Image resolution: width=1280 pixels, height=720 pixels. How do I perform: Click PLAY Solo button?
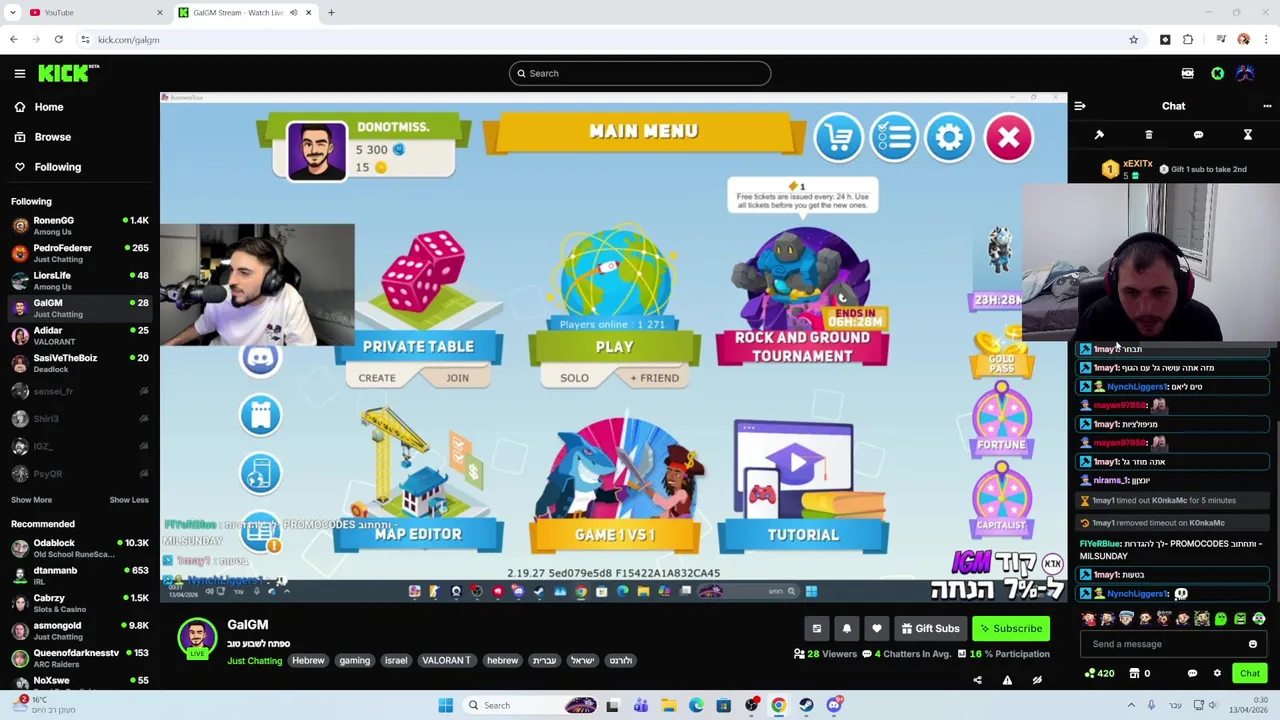[x=574, y=378]
